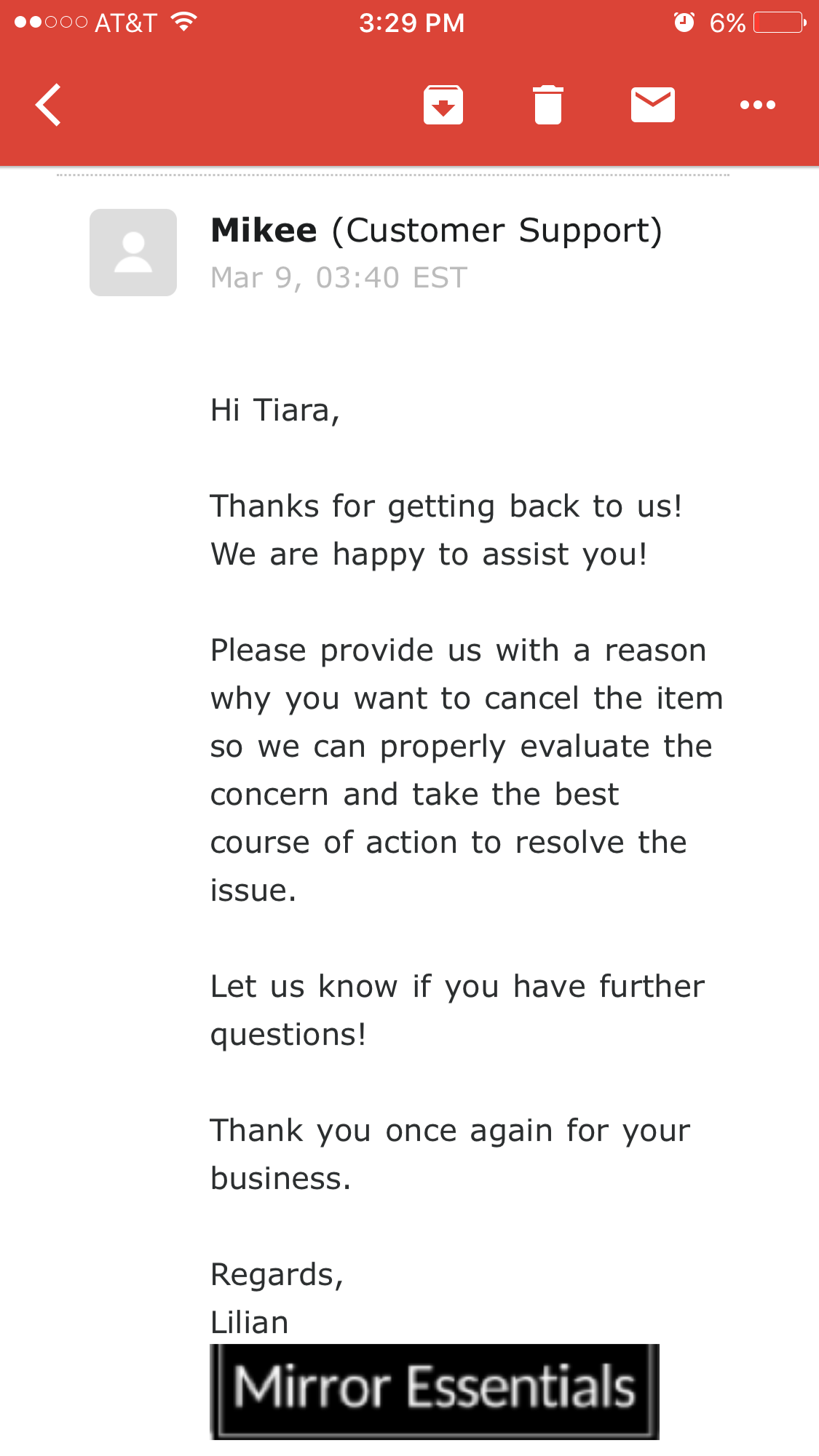Tap the Regards, Lilian signature text
This screenshot has width=819, height=1456.
[277, 1298]
